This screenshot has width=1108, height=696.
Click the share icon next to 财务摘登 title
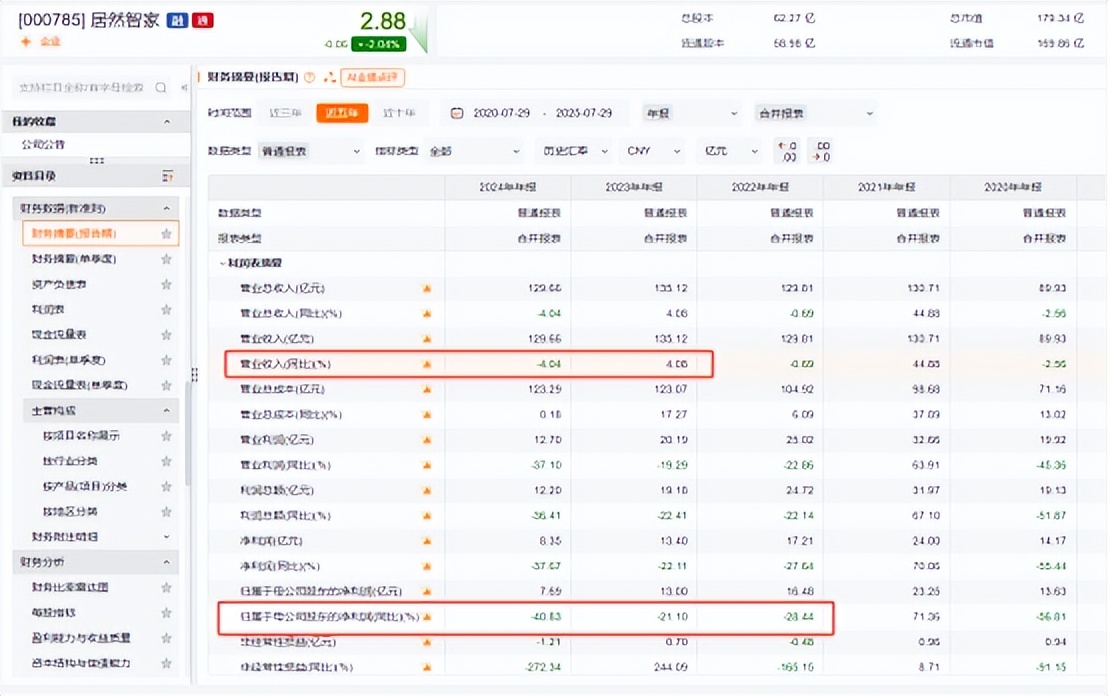329,76
